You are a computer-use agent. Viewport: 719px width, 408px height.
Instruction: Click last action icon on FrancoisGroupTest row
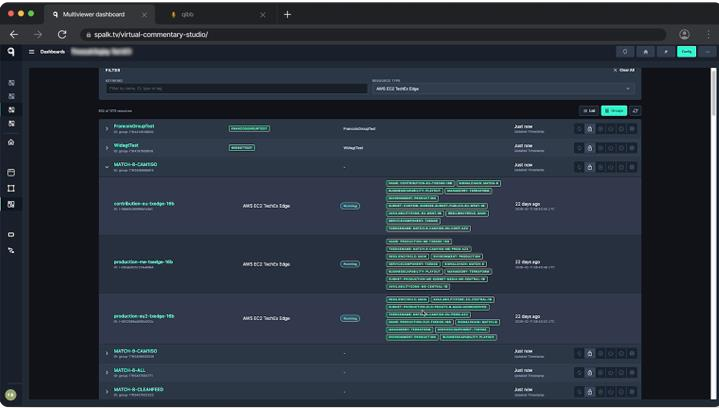click(x=632, y=129)
